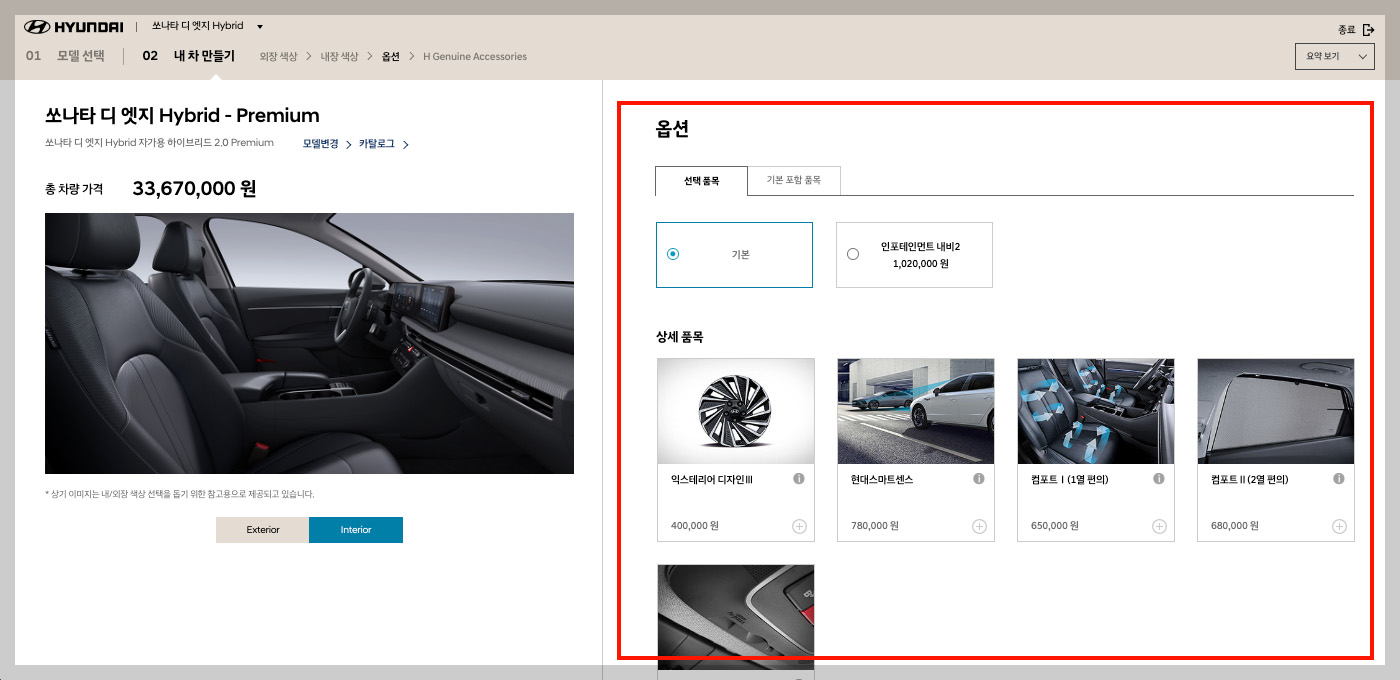
Task: Click the 컴포트 I seat image
Action: (1096, 411)
